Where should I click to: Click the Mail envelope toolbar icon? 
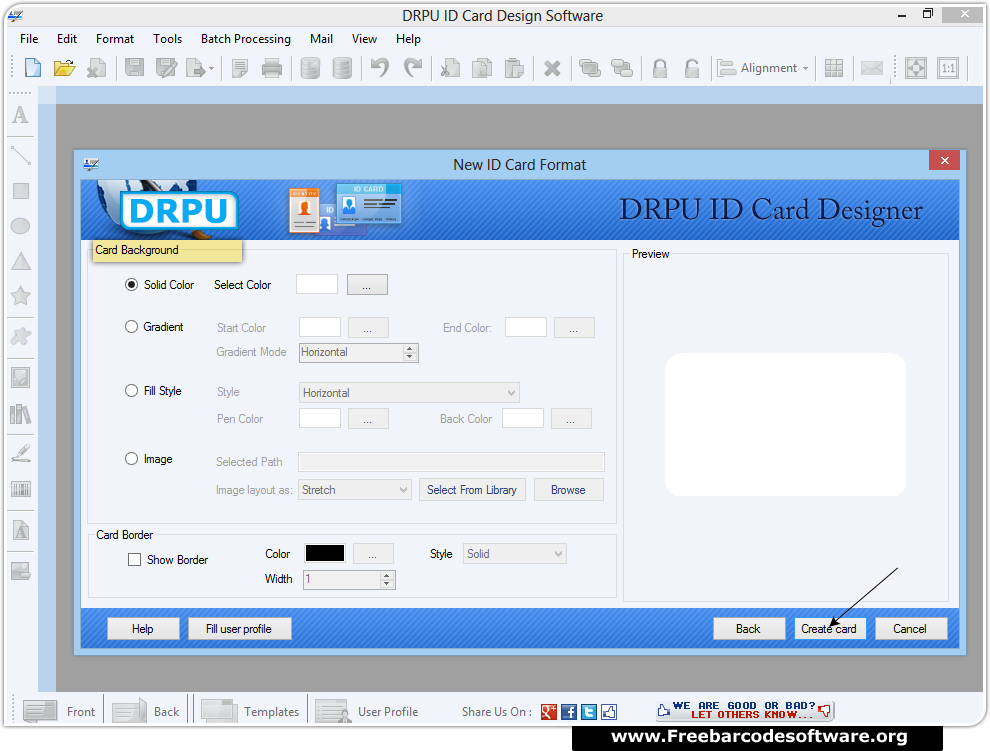[872, 68]
